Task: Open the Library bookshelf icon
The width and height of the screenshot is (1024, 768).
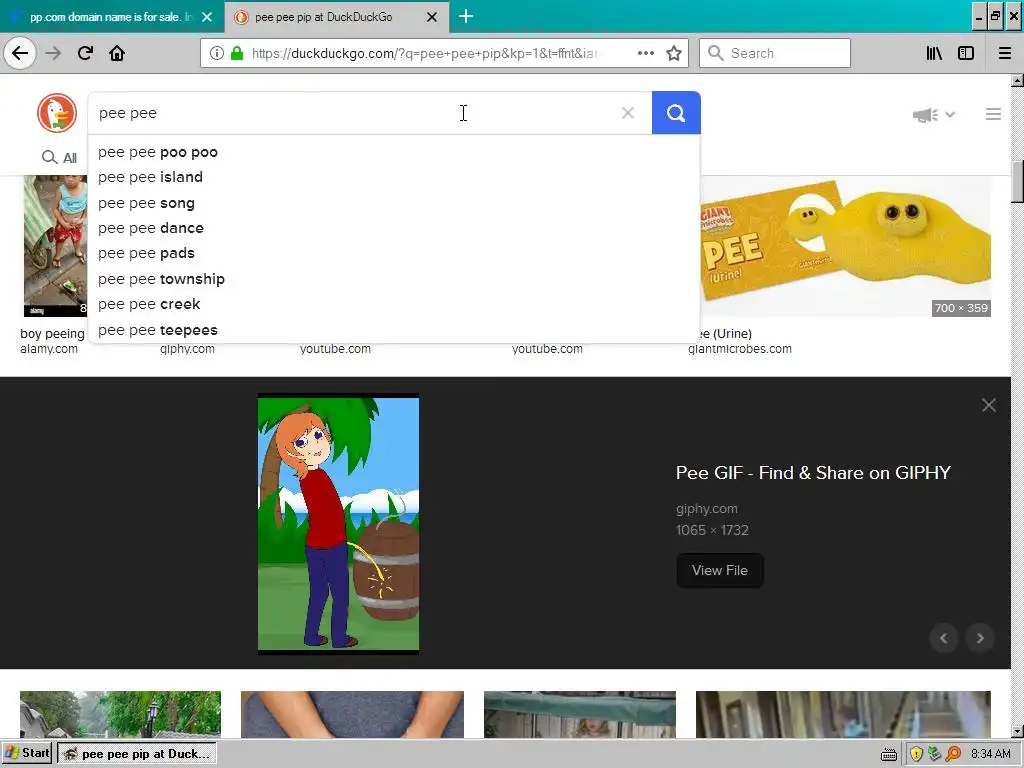Action: click(x=934, y=53)
